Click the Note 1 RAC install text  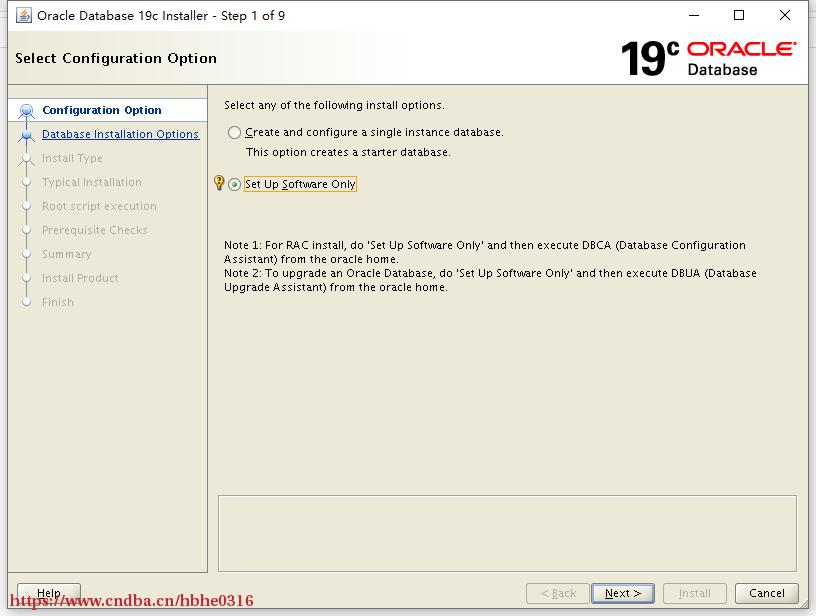[x=484, y=252]
